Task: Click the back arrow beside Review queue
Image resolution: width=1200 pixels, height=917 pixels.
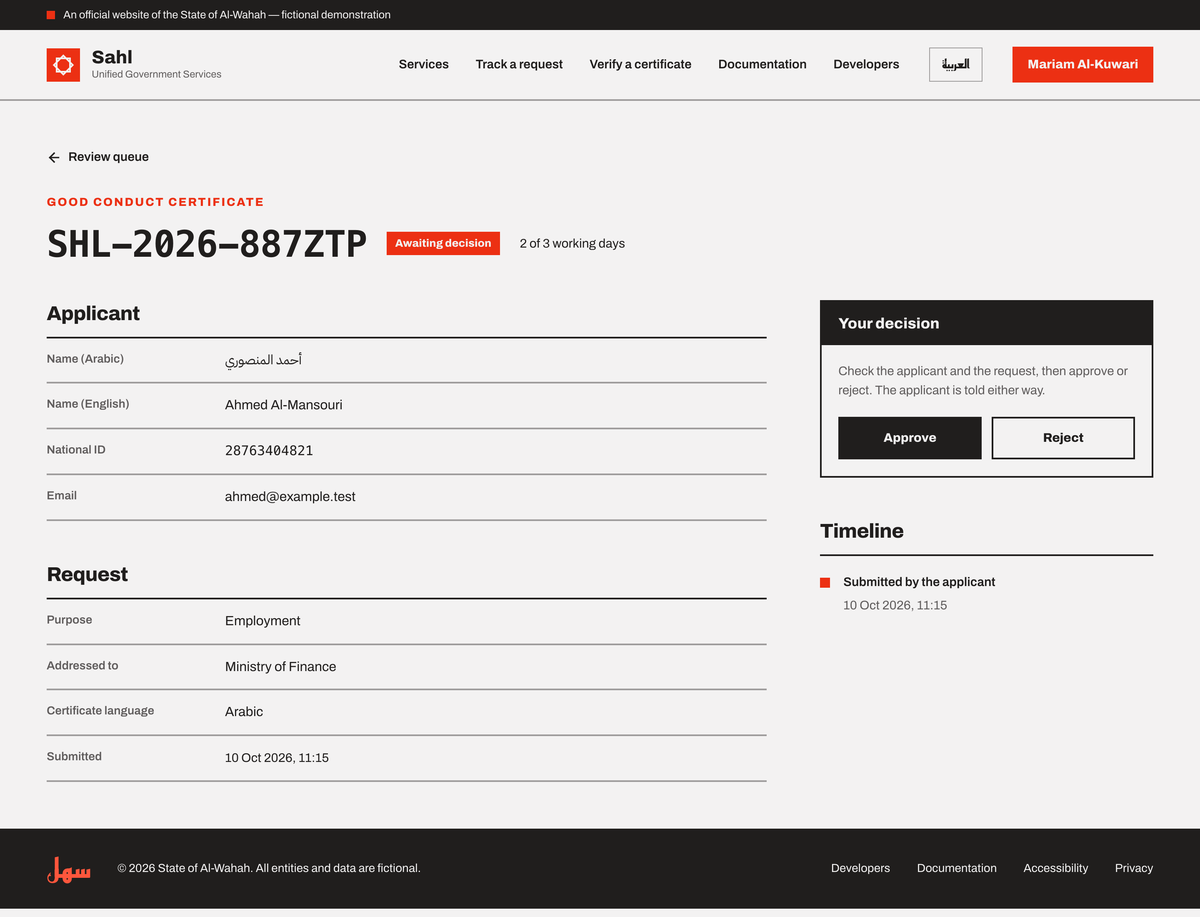Action: 54,157
